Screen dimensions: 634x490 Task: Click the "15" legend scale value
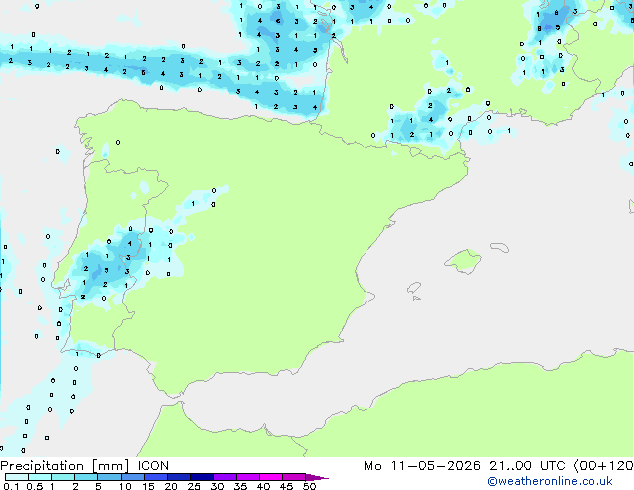coord(148,486)
